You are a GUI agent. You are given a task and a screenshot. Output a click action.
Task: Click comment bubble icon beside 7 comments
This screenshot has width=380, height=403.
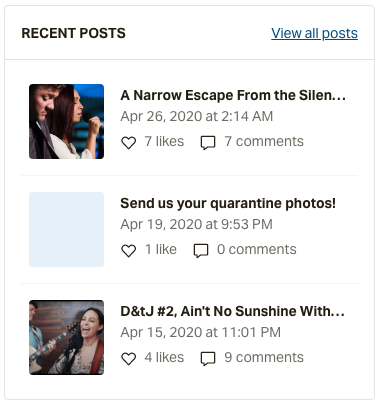[208, 143]
